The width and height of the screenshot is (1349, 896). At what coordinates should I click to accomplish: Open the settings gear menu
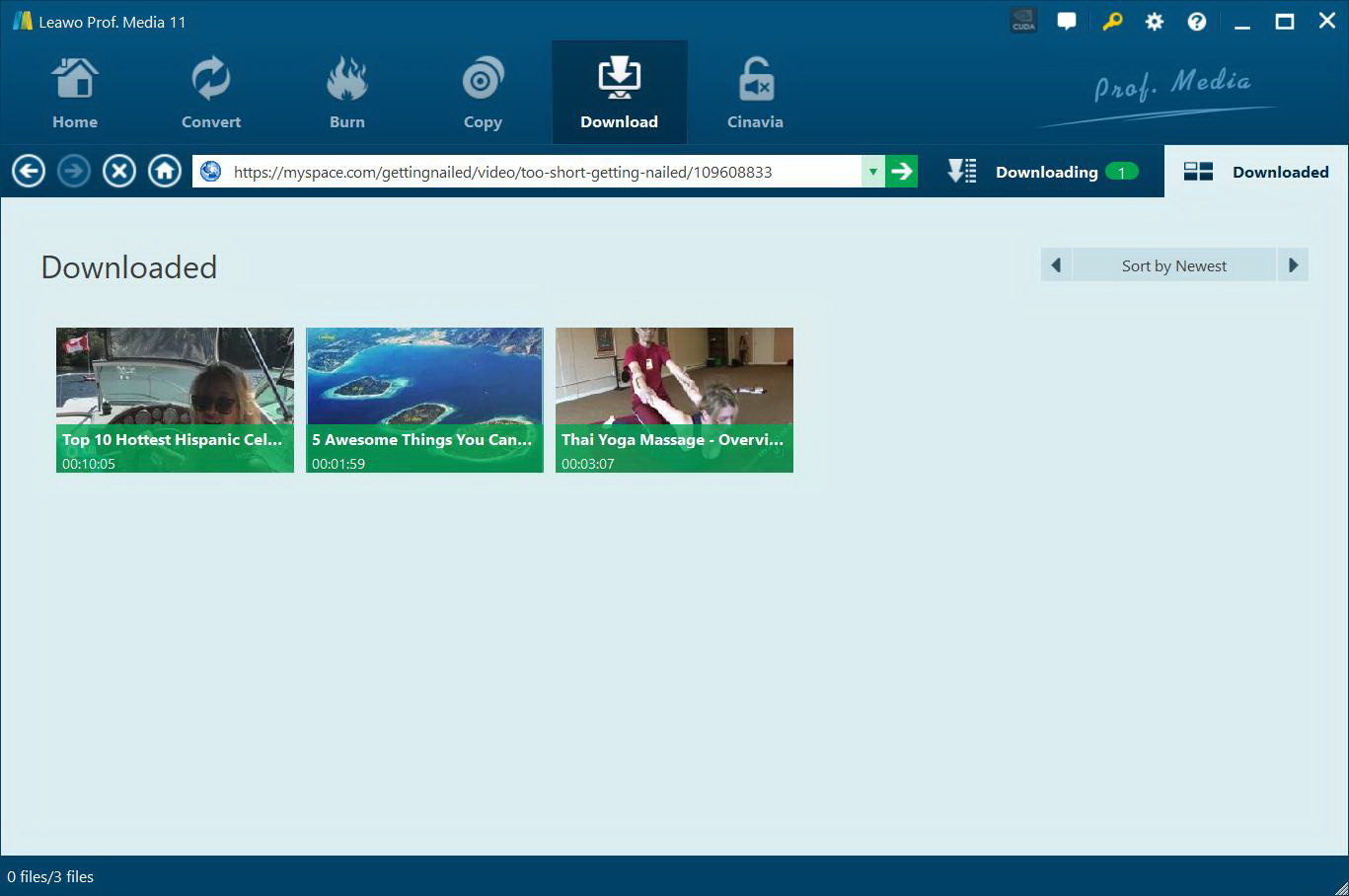click(x=1154, y=20)
